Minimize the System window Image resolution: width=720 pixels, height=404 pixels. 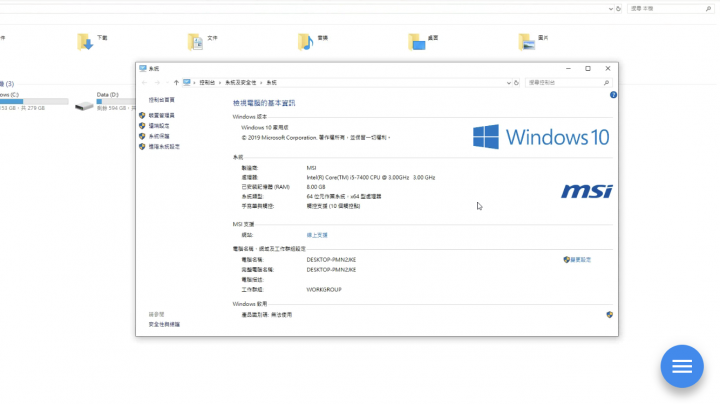pos(568,68)
